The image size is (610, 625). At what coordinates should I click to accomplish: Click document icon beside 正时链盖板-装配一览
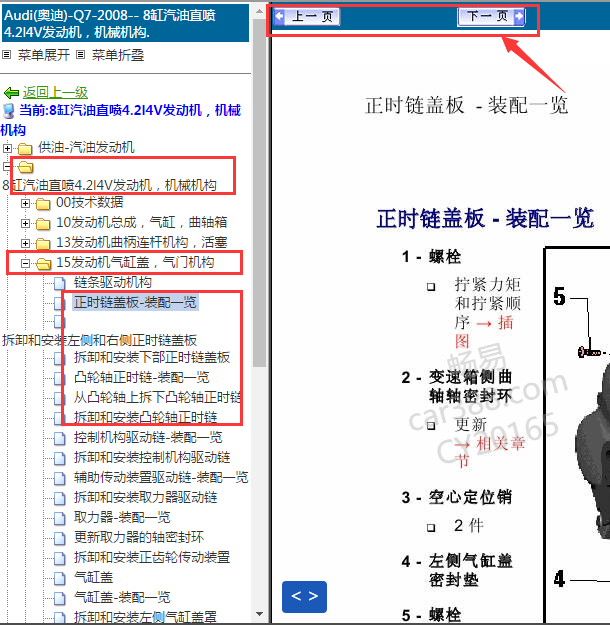(x=60, y=303)
